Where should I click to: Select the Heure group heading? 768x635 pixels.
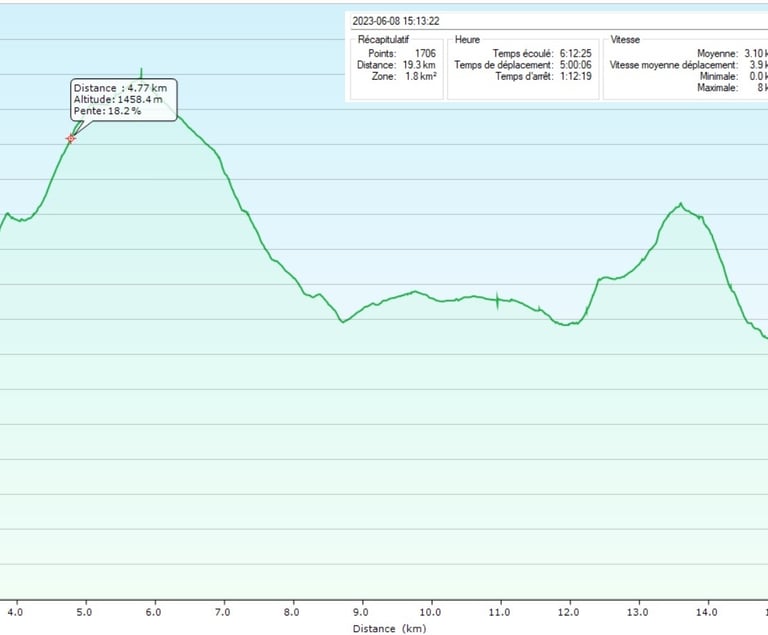(x=467, y=40)
